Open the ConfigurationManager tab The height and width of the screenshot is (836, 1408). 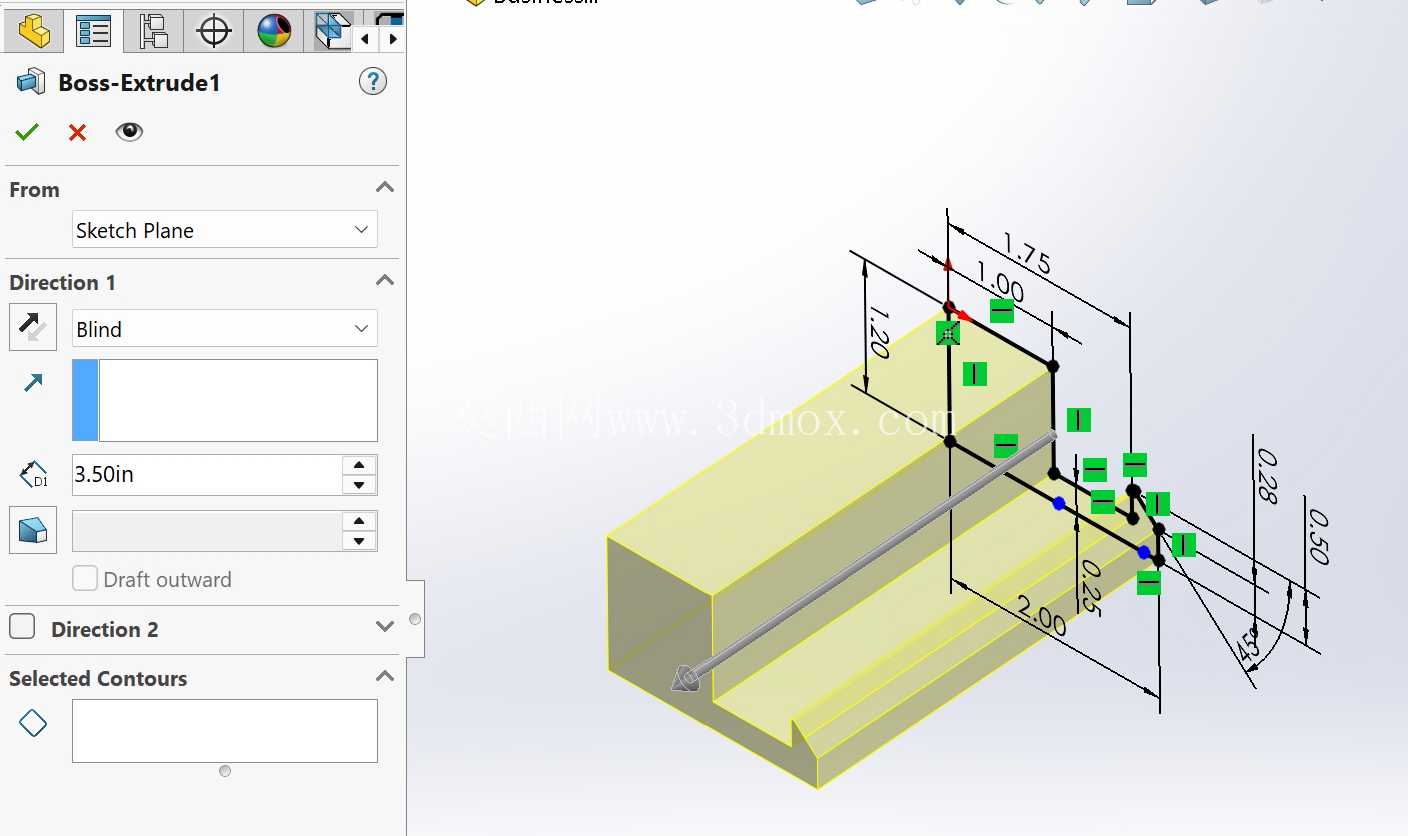(154, 31)
